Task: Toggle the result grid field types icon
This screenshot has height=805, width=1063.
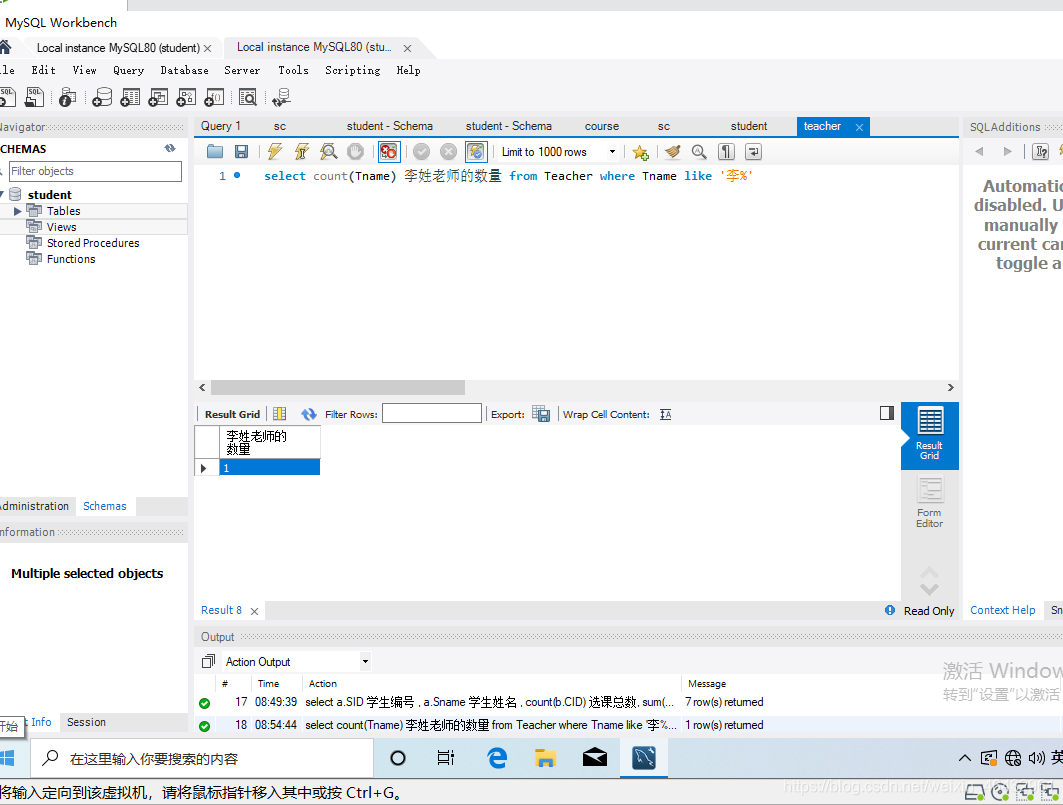Action: [279, 414]
